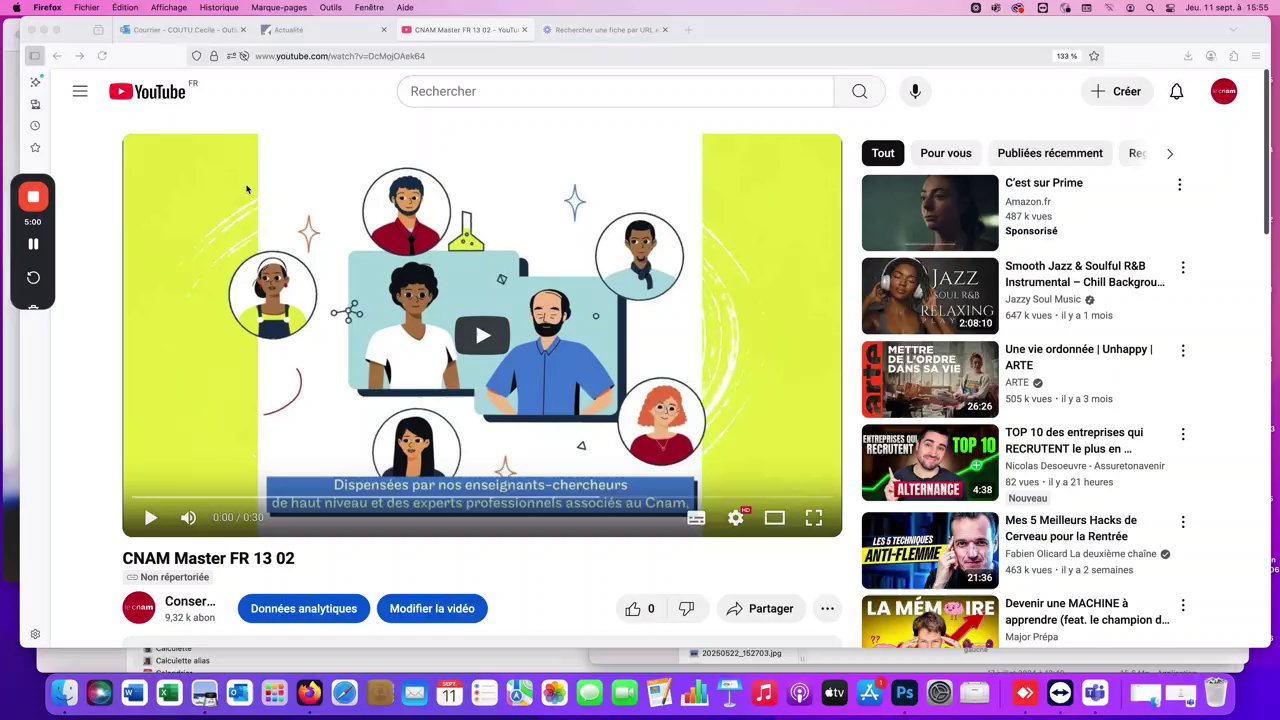
Task: Open options for Mes 5 Meilleurs Hacks video
Action: pyautogui.click(x=1183, y=521)
